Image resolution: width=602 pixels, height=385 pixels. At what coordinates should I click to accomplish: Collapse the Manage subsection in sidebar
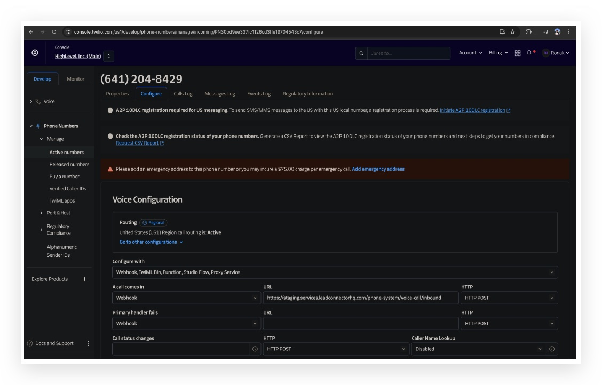coord(41,139)
